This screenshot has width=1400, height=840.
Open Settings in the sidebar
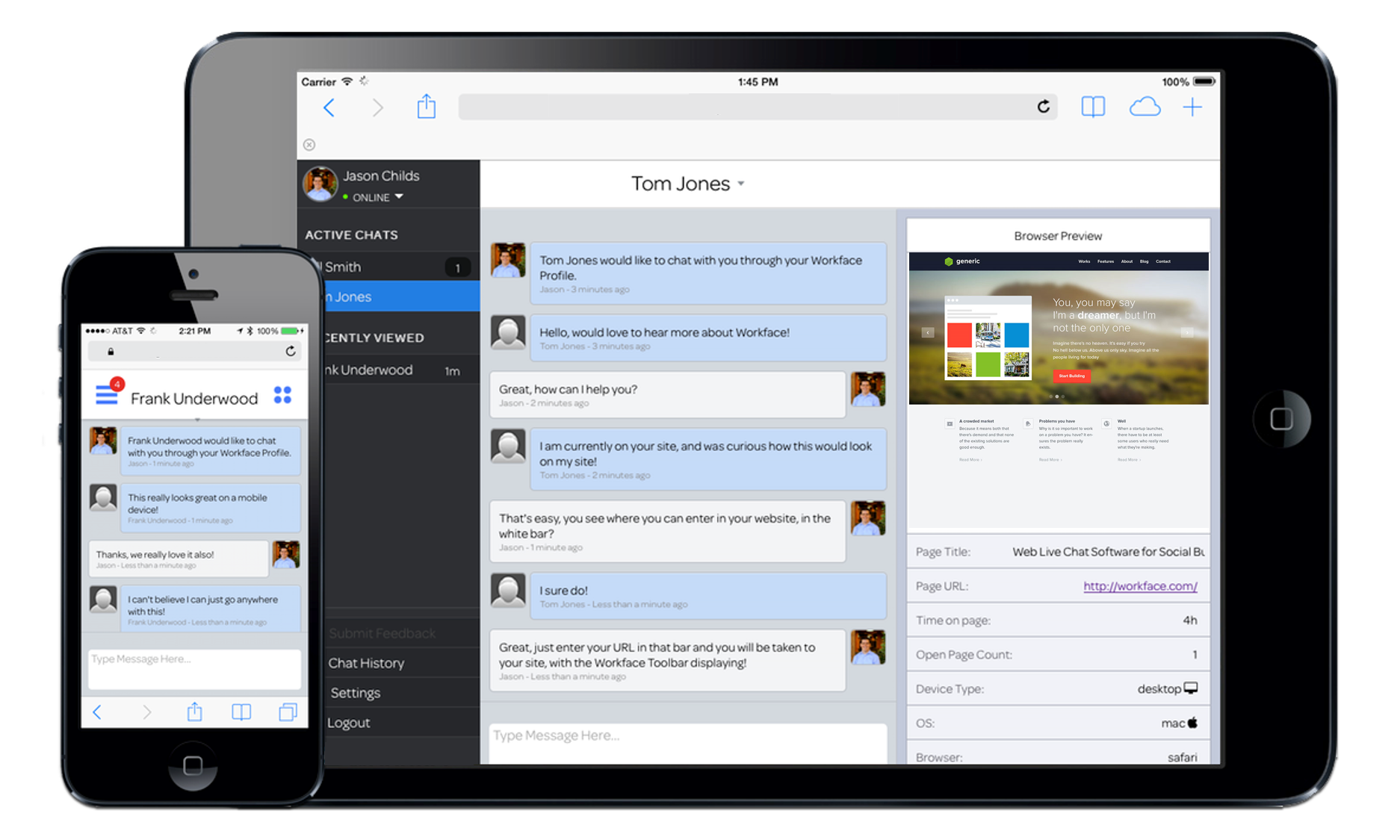[356, 693]
